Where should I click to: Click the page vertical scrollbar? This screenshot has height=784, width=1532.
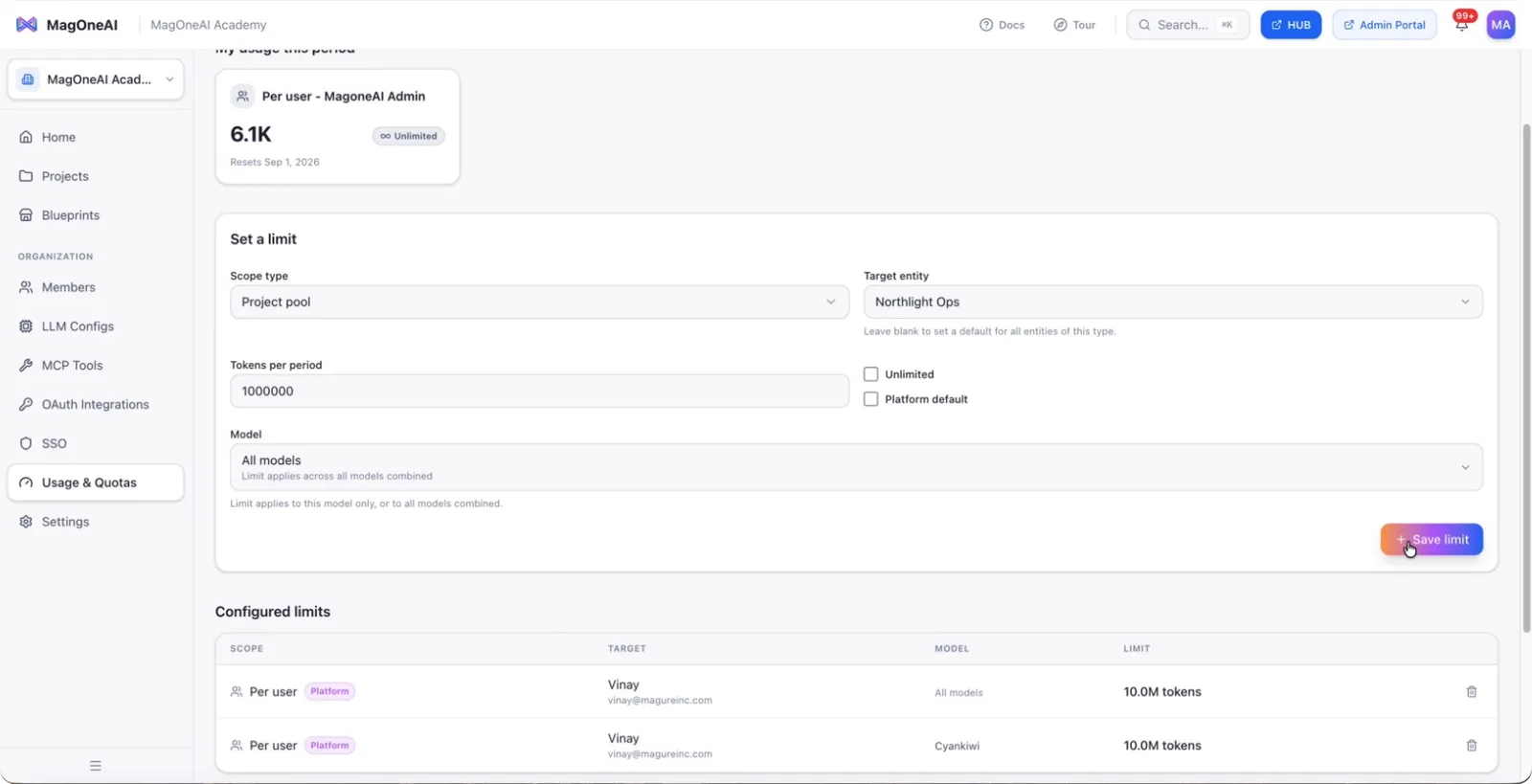[x=1525, y=378]
